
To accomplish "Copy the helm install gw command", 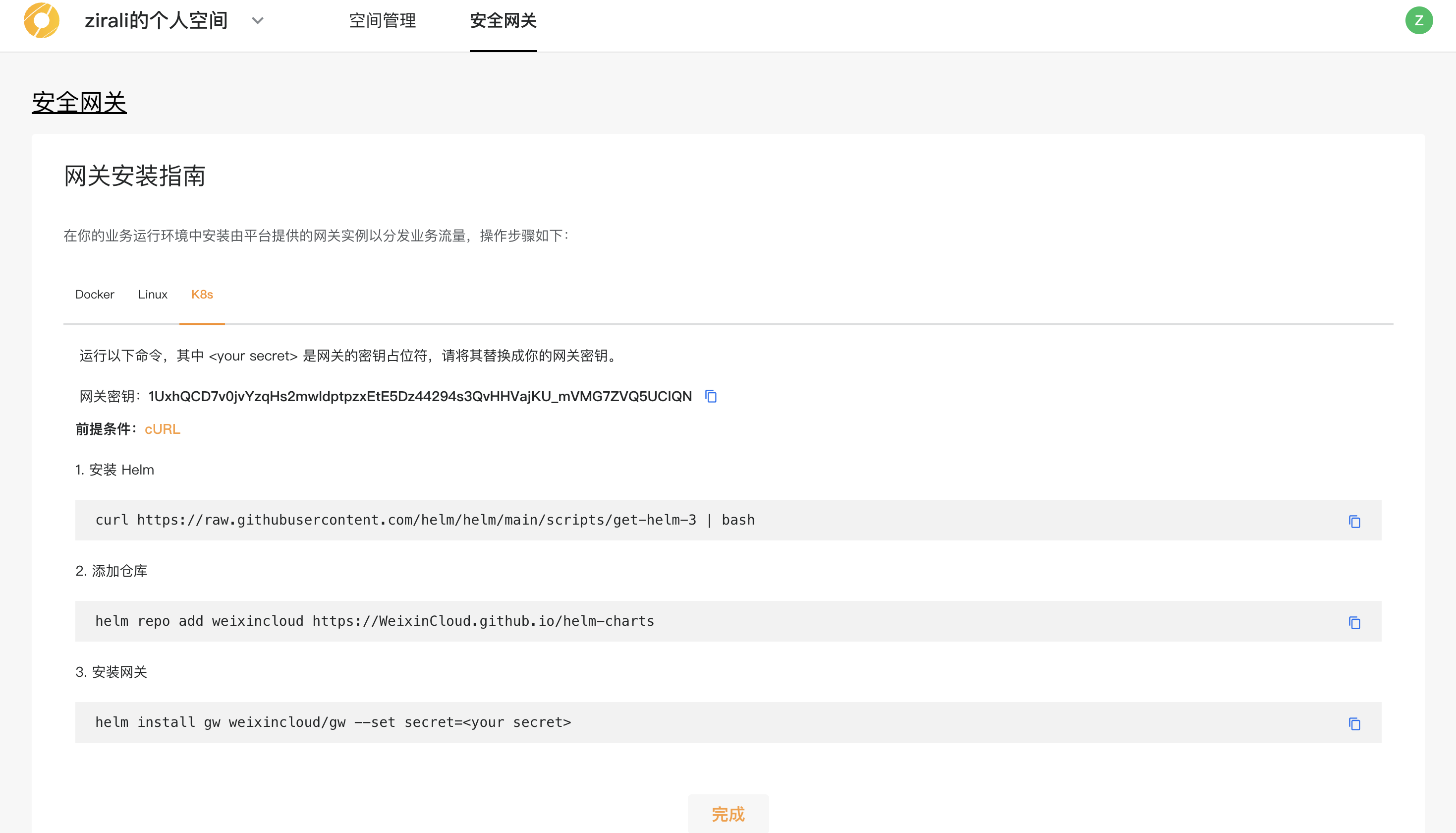I will coord(1354,724).
